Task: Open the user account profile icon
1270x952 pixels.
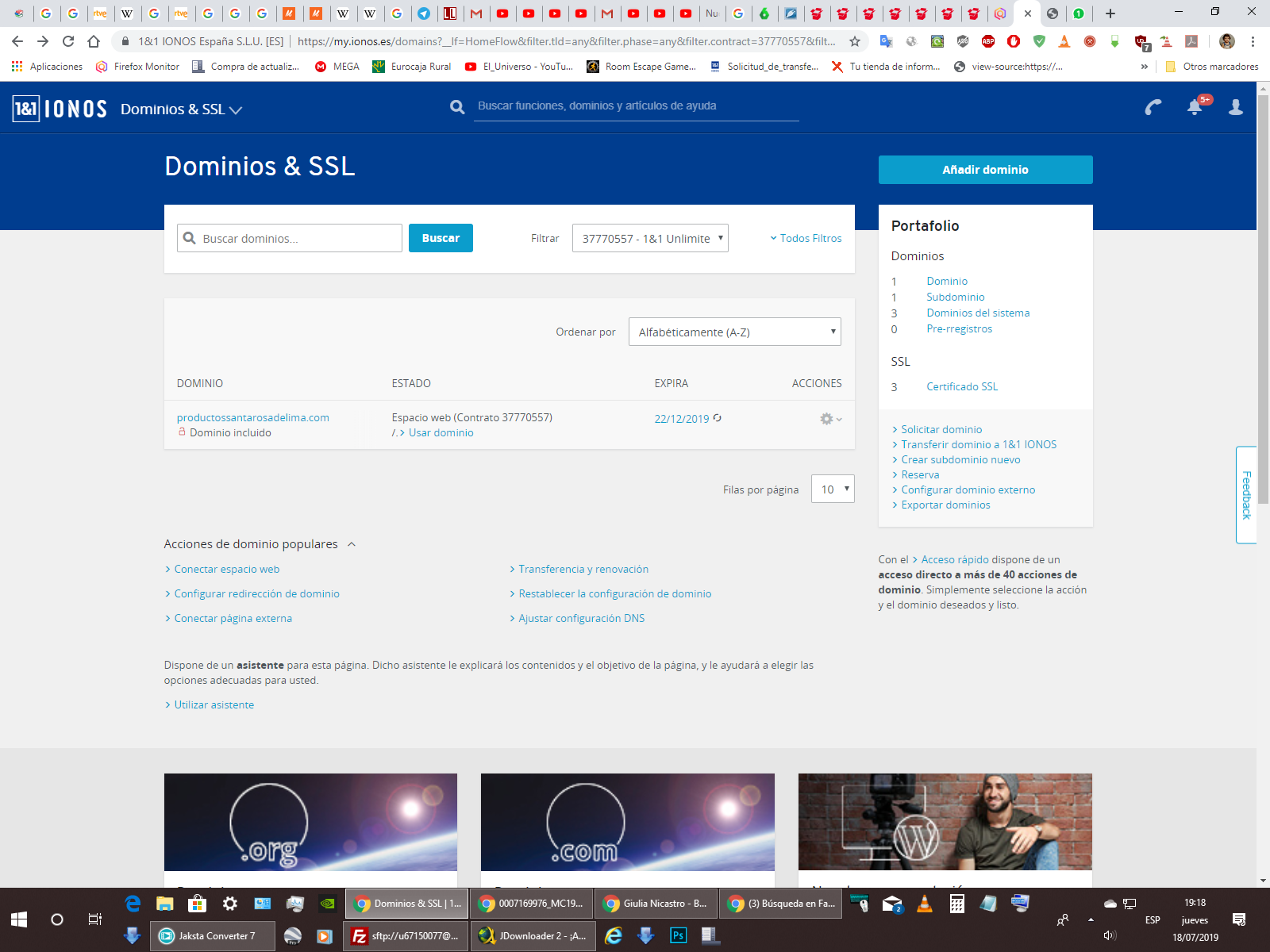Action: pyautogui.click(x=1235, y=107)
